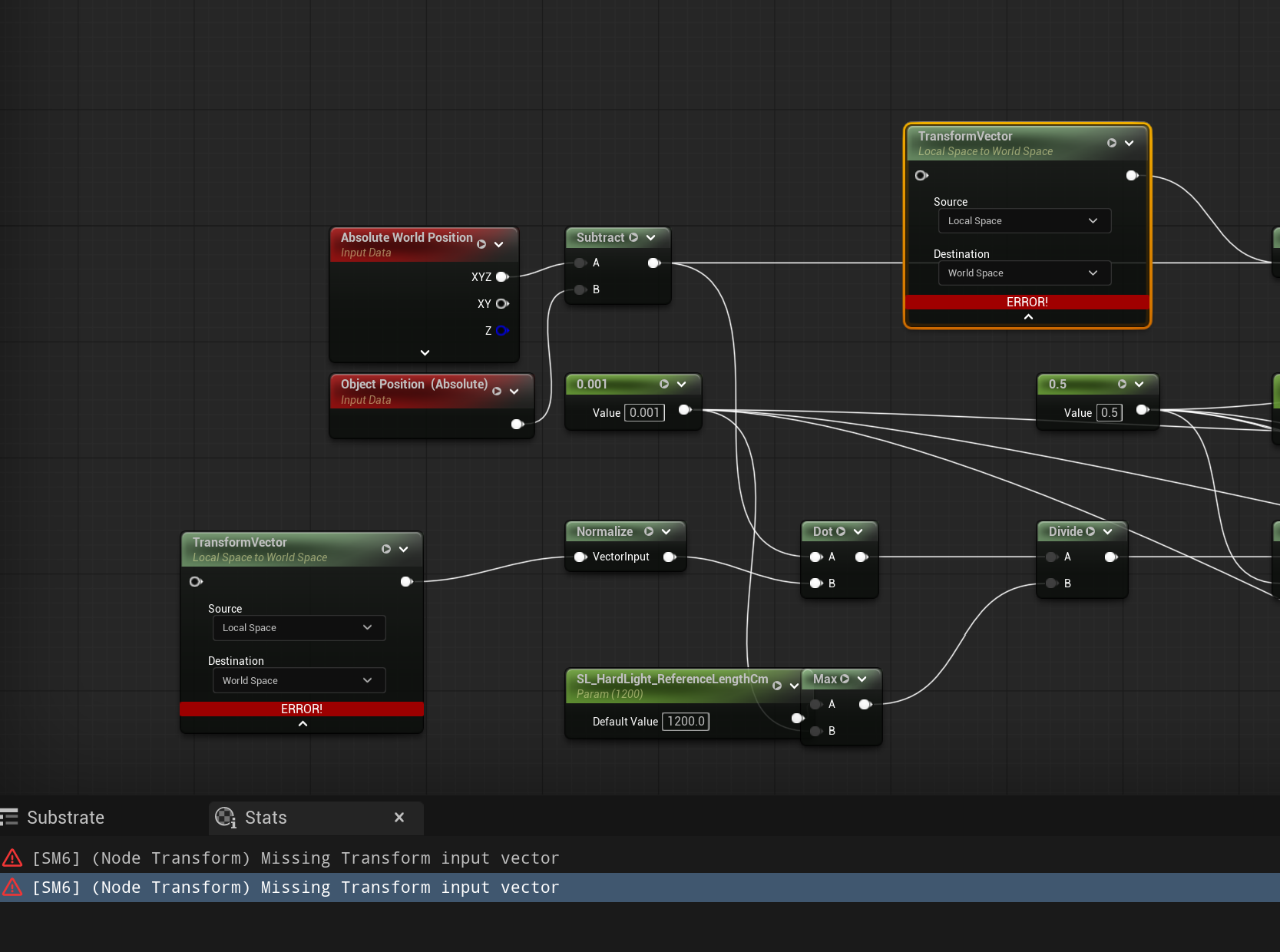The image size is (1280, 952).
Task: Click the Dot node output pin
Action: point(862,557)
